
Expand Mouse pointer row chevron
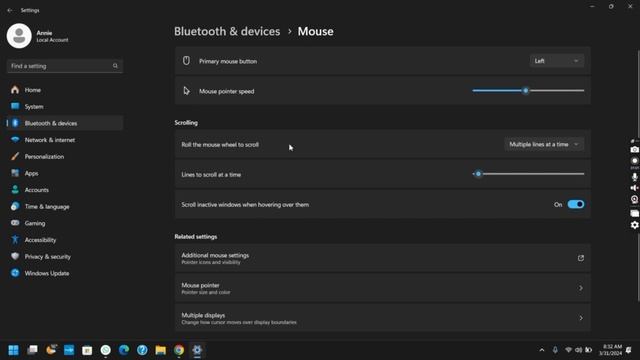tap(581, 288)
